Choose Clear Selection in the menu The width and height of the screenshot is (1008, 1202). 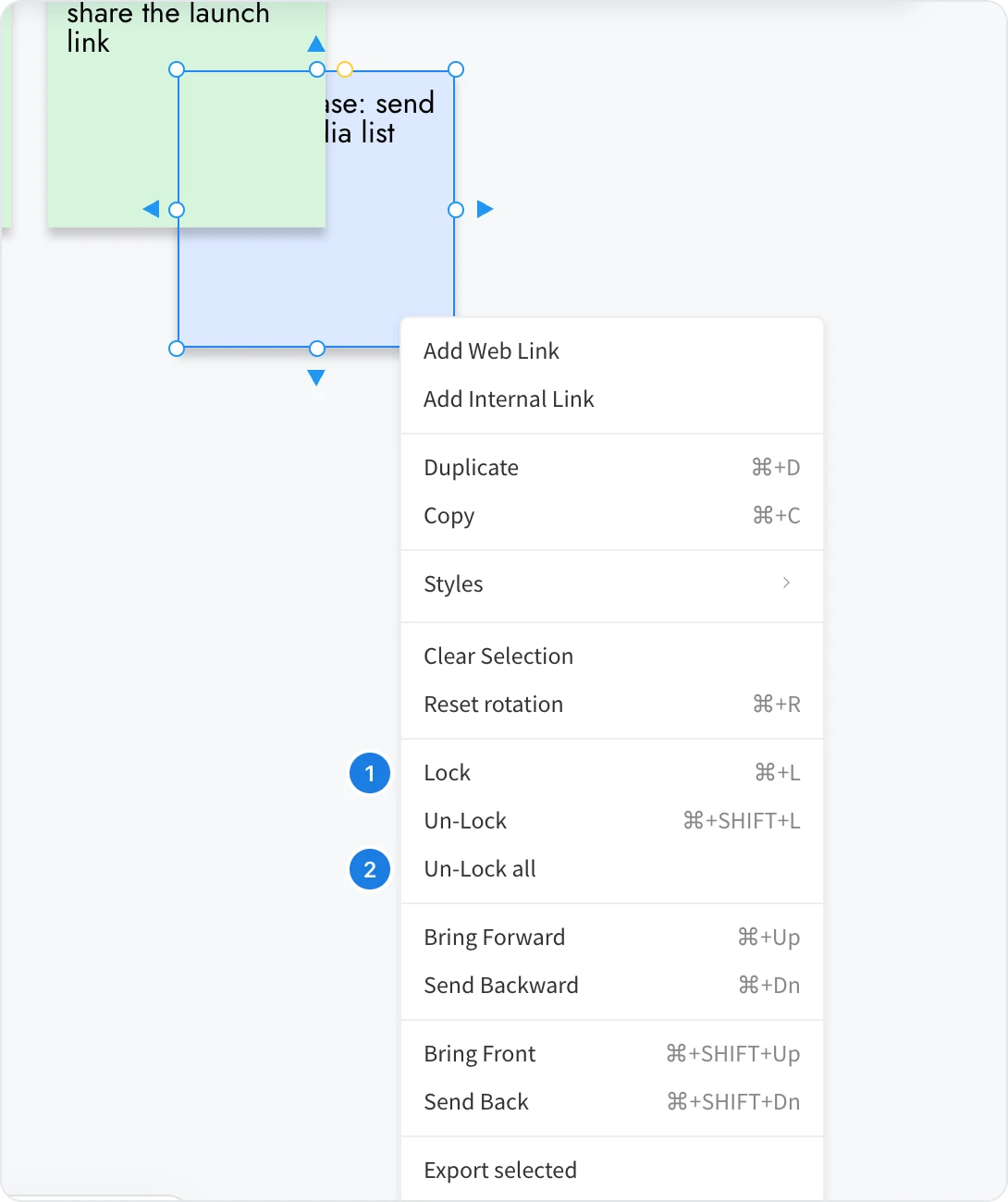pos(611,656)
